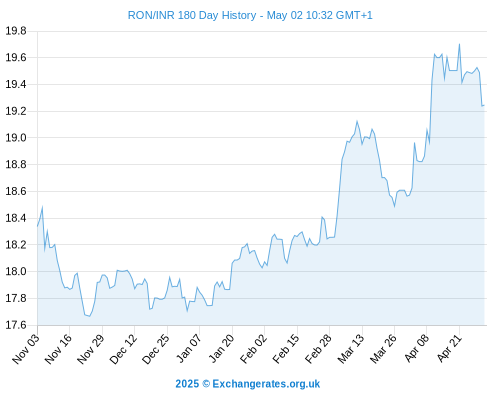Screen dimensions: 495x400
Task: Select the Jan 07 x-axis date label
Action: point(189,348)
